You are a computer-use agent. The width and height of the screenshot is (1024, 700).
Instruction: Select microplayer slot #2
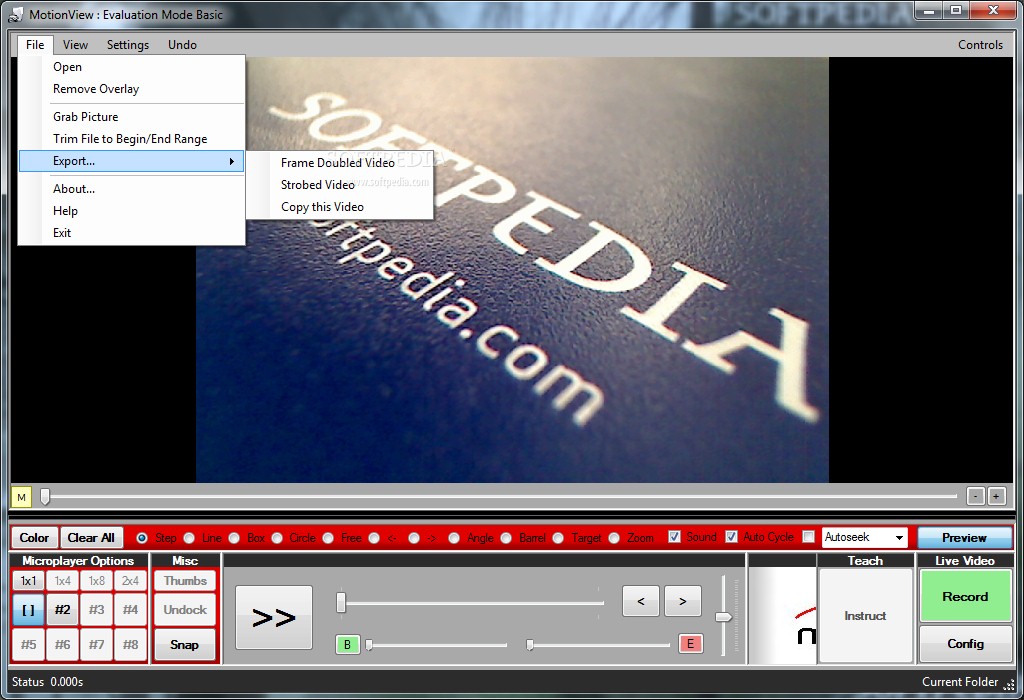tap(63, 610)
